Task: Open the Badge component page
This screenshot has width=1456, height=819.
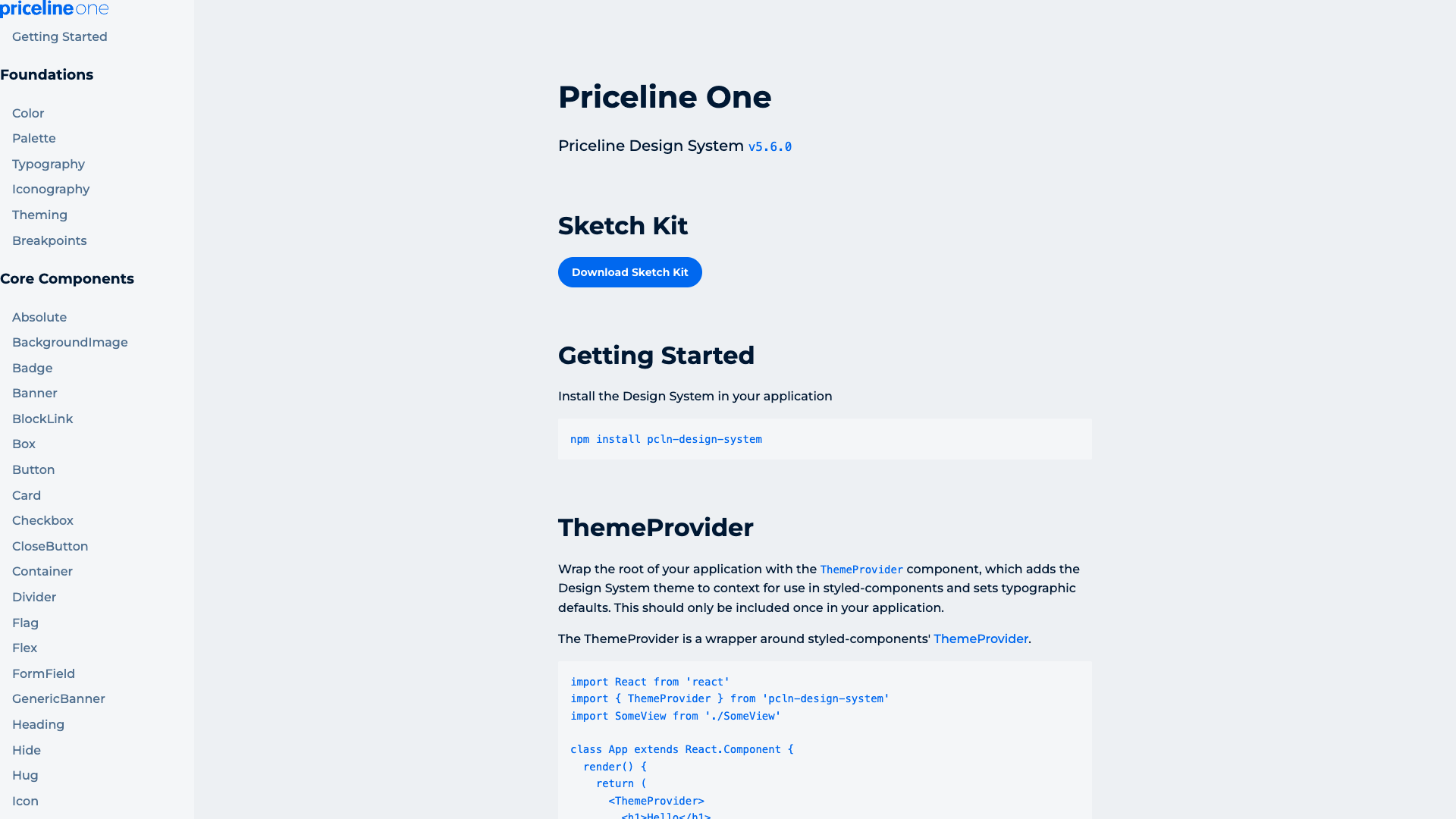Action: pos(32,368)
